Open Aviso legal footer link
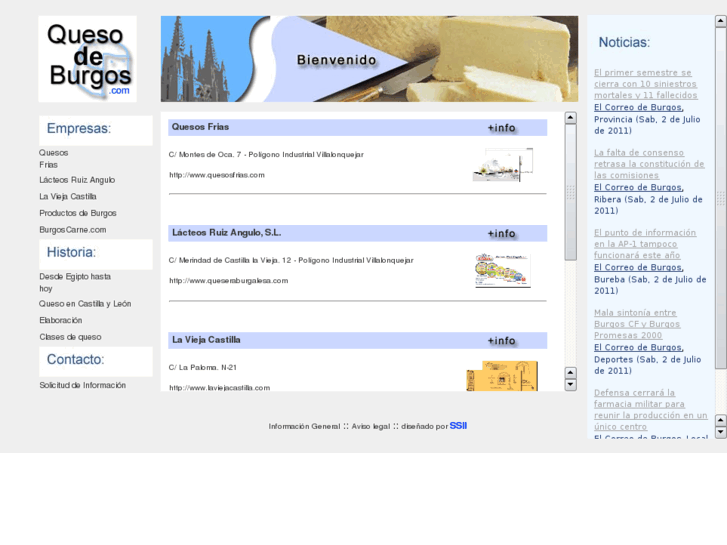The image size is (727, 545). (370, 426)
